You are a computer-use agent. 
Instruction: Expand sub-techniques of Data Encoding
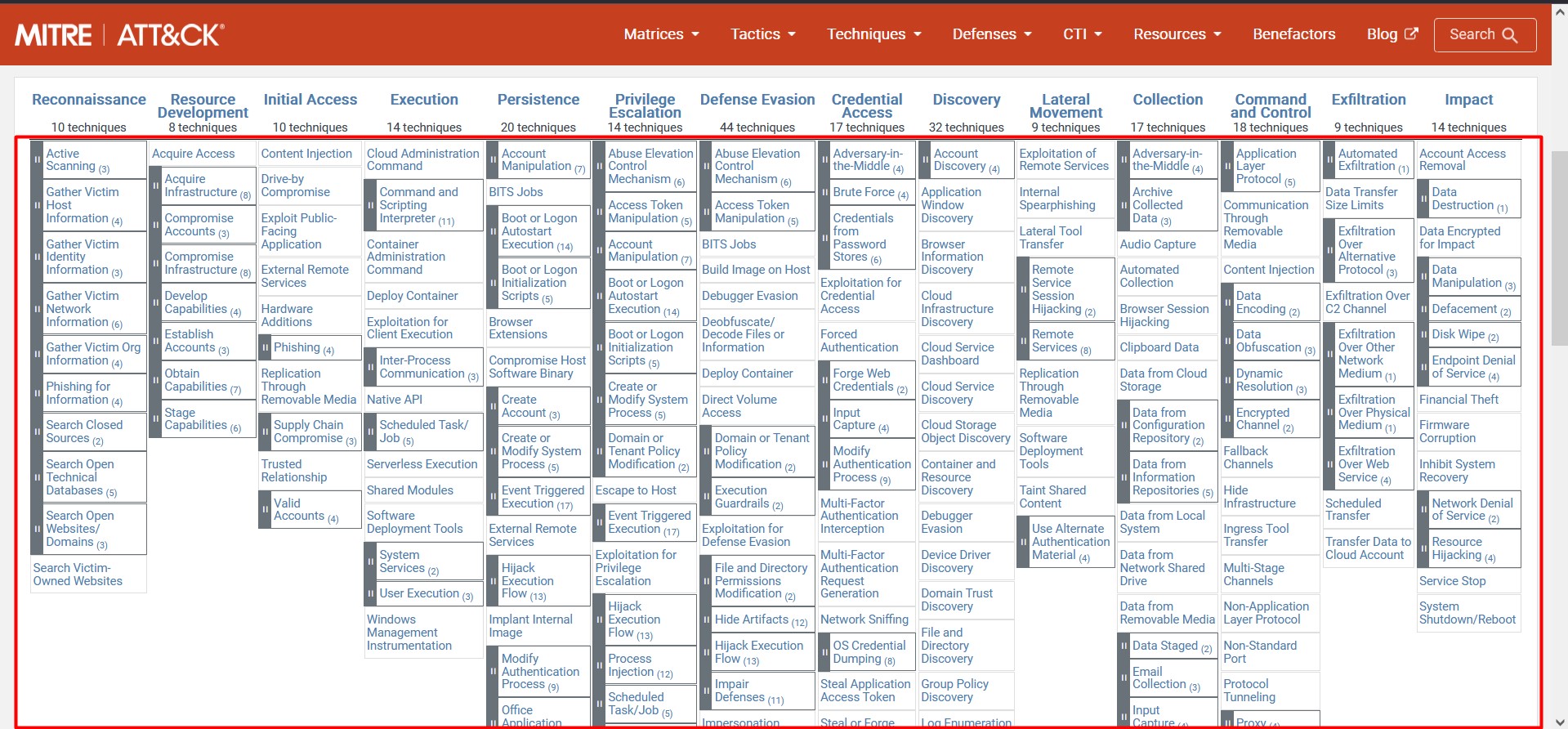coord(1227,302)
